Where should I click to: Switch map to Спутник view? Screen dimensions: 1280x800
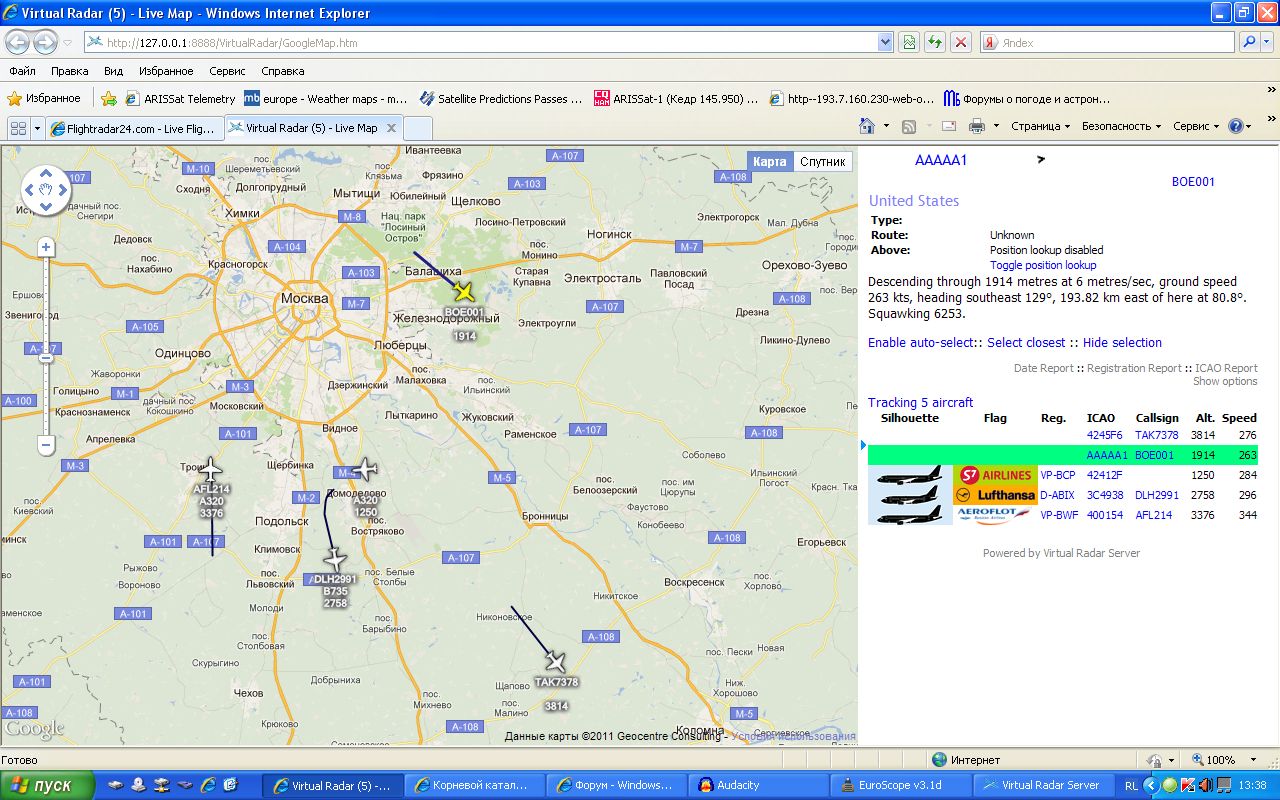(x=823, y=162)
